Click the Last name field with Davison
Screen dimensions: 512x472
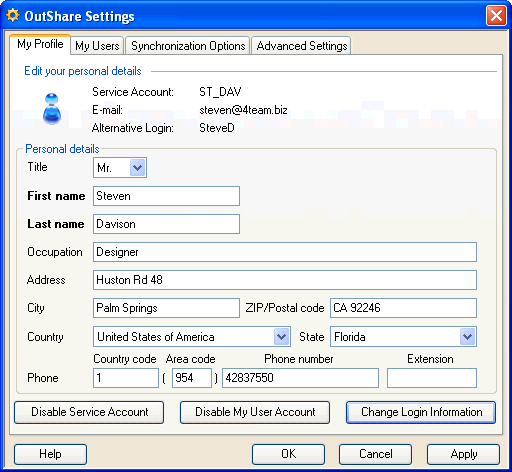click(x=166, y=224)
